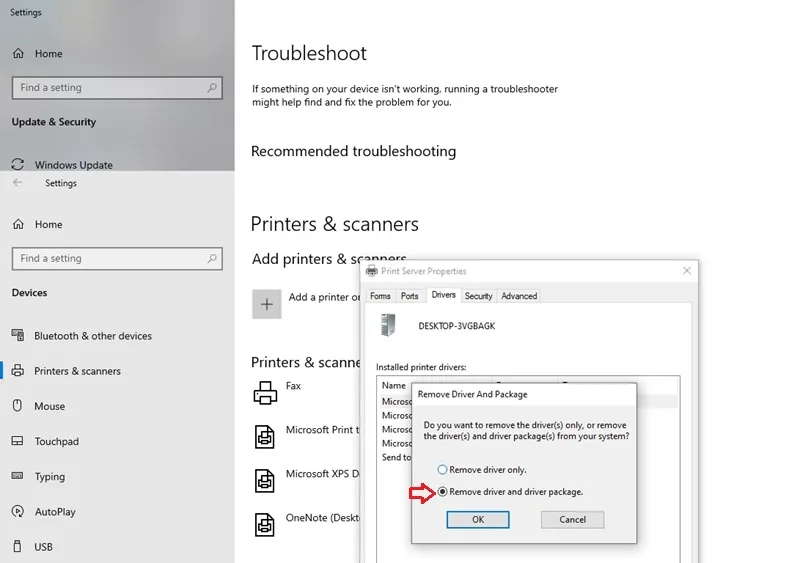Click the back arrow next to Settings

[x=18, y=183]
